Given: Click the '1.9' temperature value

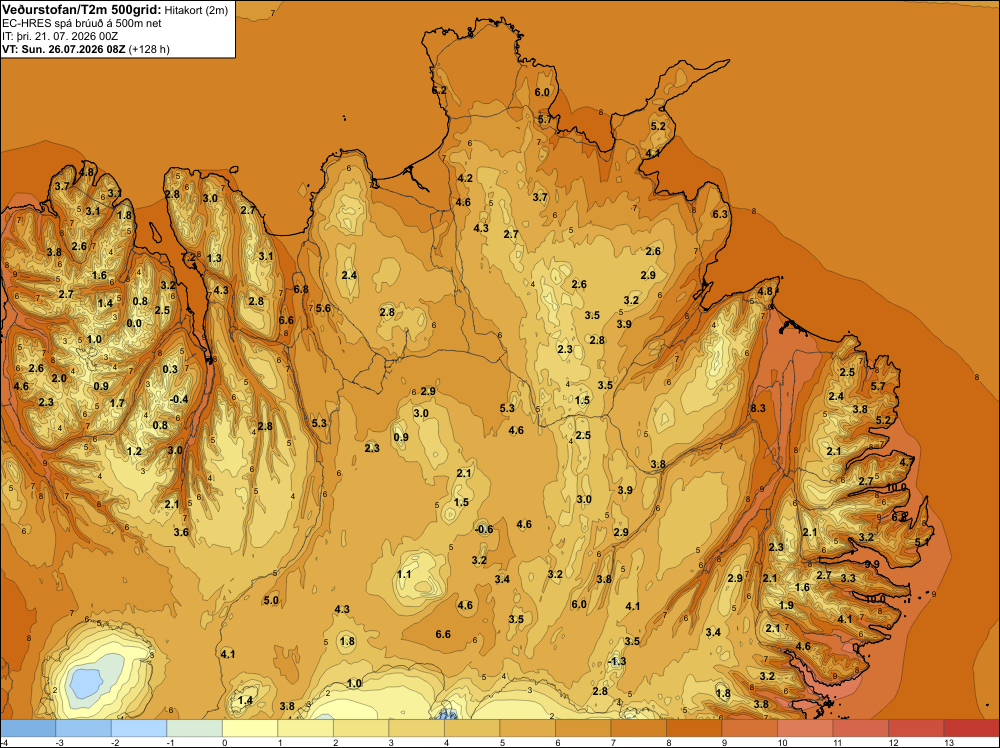Looking at the screenshot, I should (x=786, y=605).
